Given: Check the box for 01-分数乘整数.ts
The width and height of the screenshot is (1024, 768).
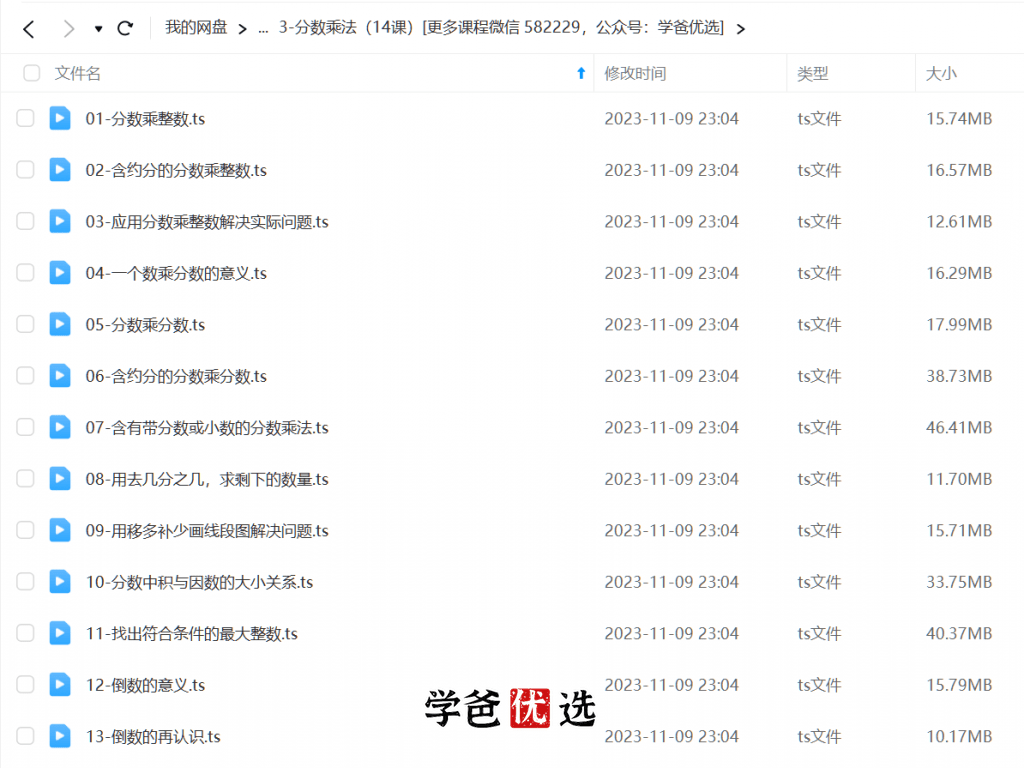Looking at the screenshot, I should click(x=25, y=118).
